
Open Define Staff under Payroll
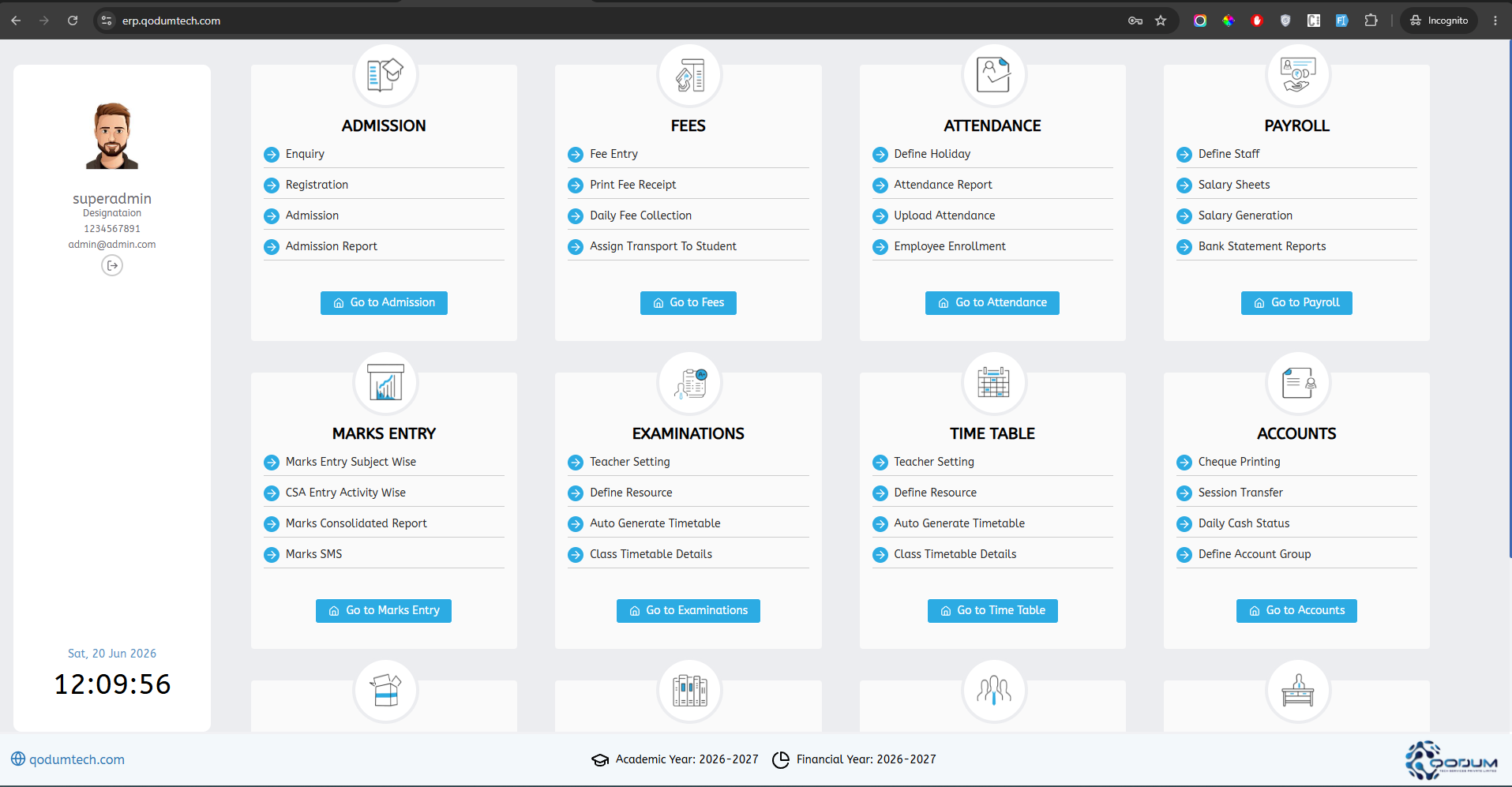coord(1229,154)
